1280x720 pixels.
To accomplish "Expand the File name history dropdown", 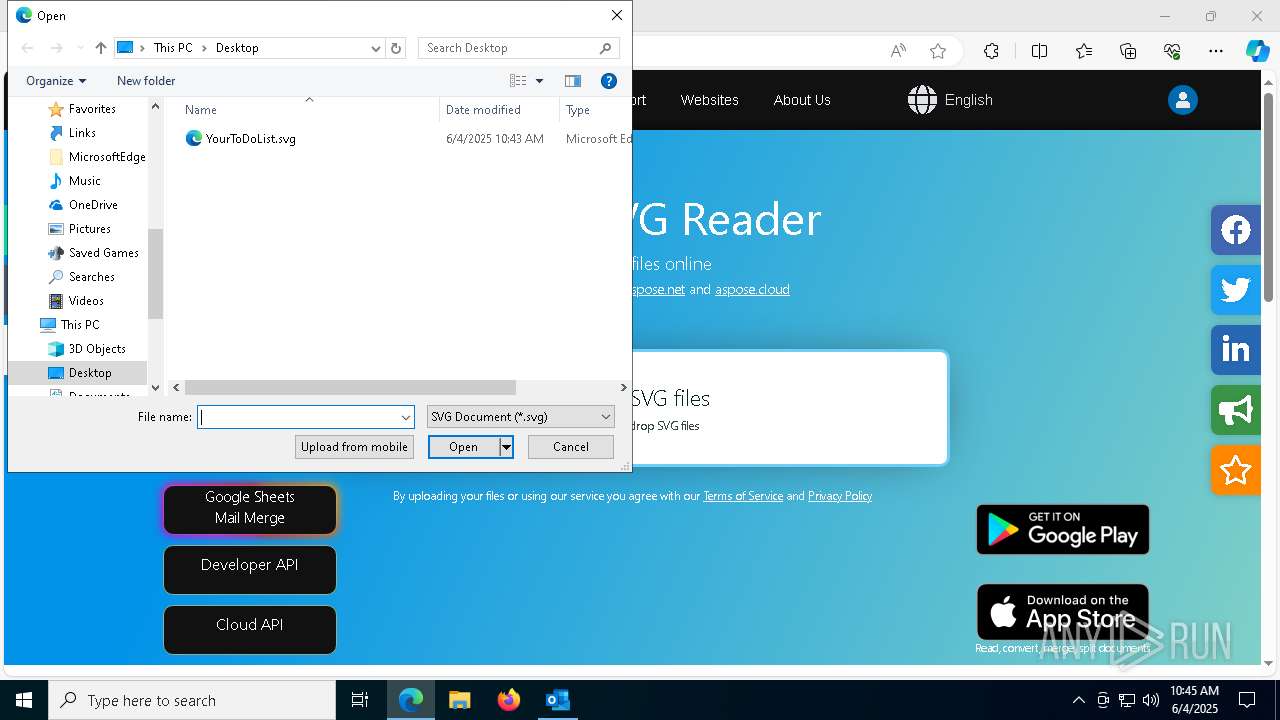I will tap(406, 417).
